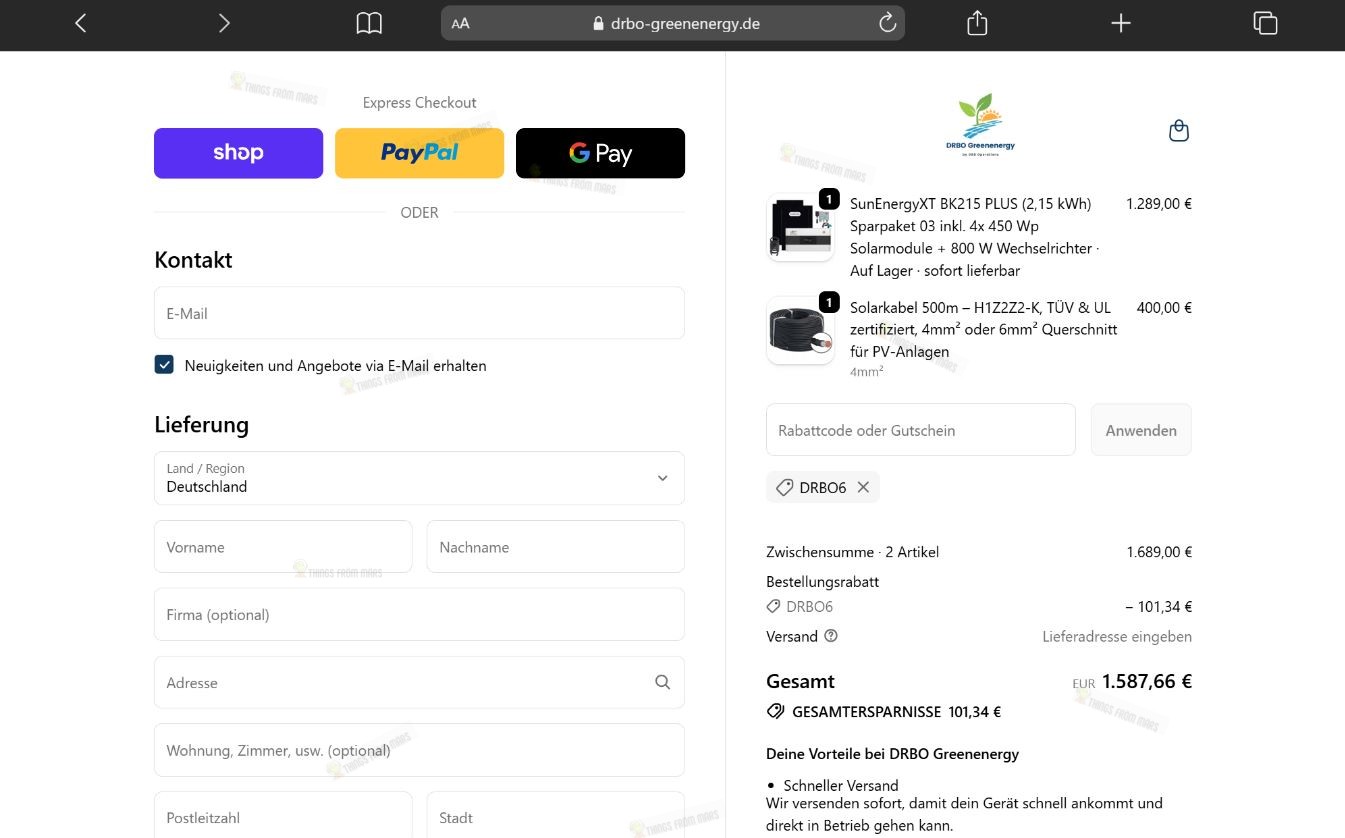Focus the Rabattcode oder Gutschein field
Screen dimensions: 1345x838
pos(920,430)
